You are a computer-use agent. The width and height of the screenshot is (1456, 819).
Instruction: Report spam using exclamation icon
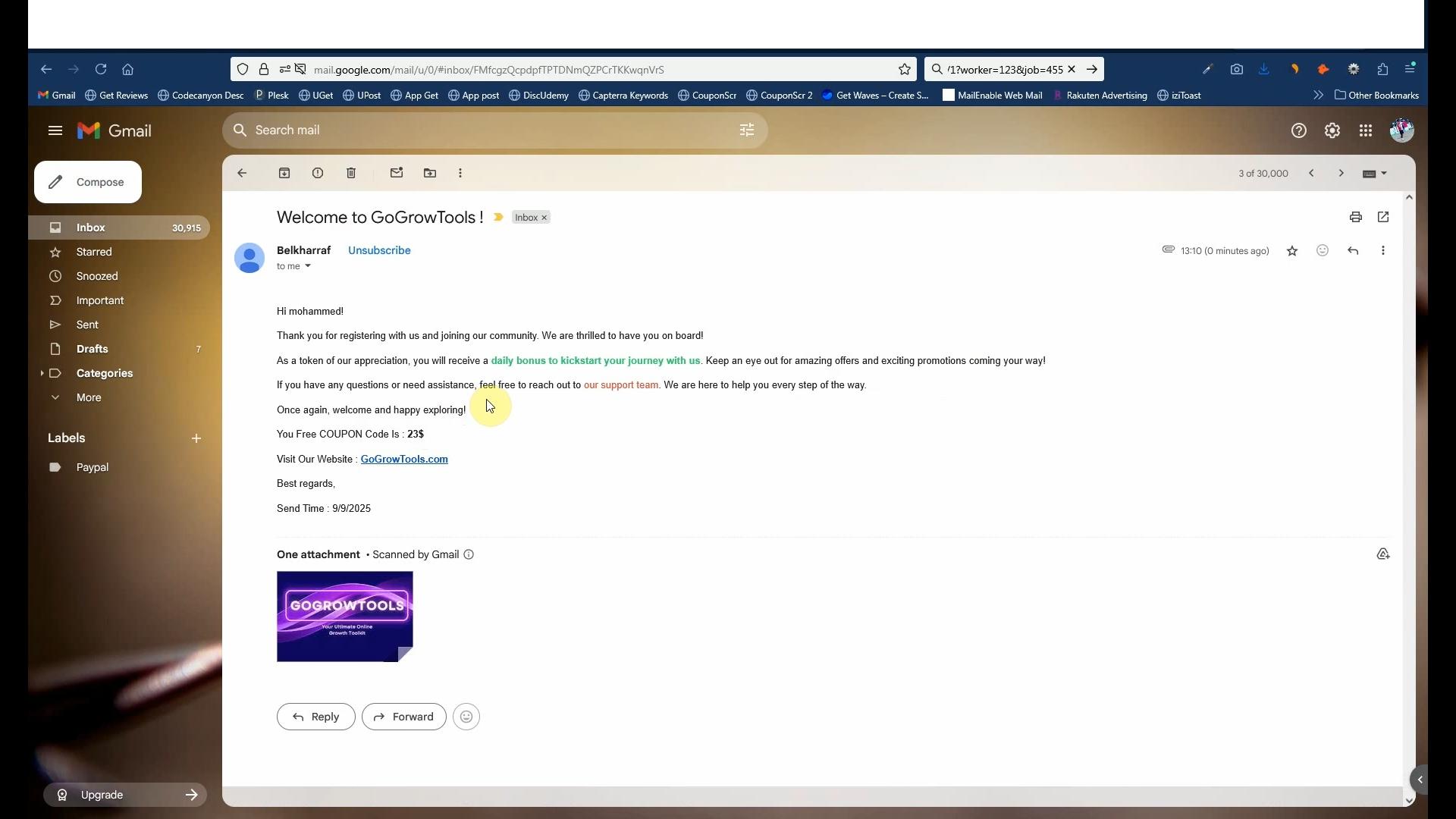click(318, 174)
